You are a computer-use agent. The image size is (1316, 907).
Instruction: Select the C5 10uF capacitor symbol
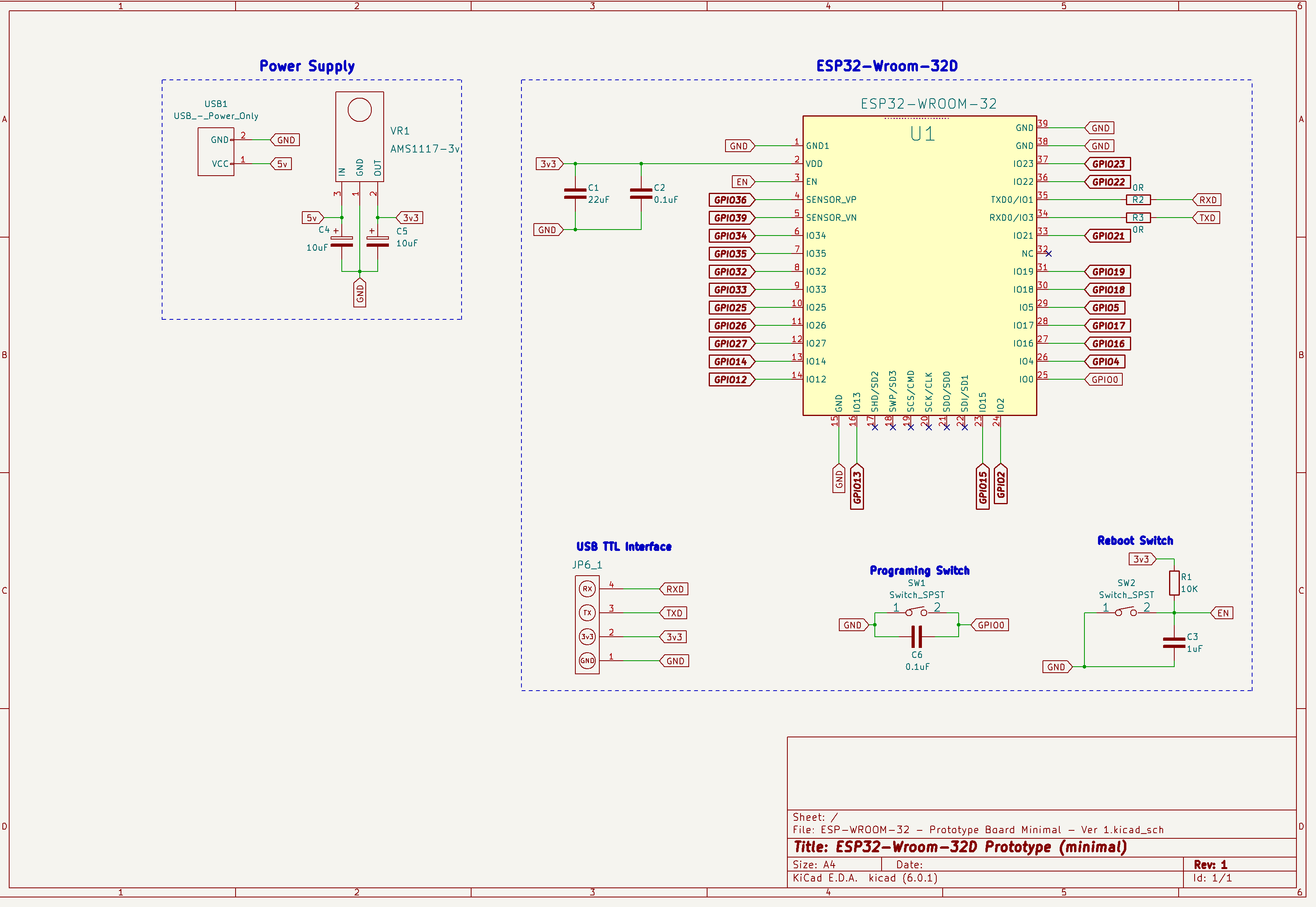[378, 242]
